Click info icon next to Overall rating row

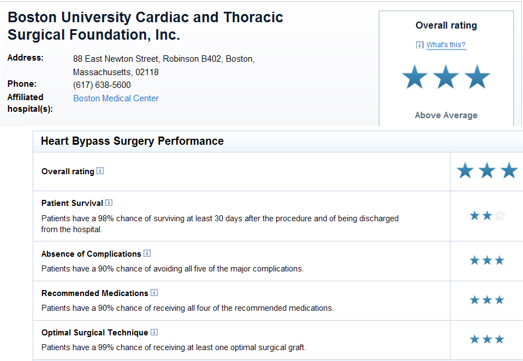(100, 171)
